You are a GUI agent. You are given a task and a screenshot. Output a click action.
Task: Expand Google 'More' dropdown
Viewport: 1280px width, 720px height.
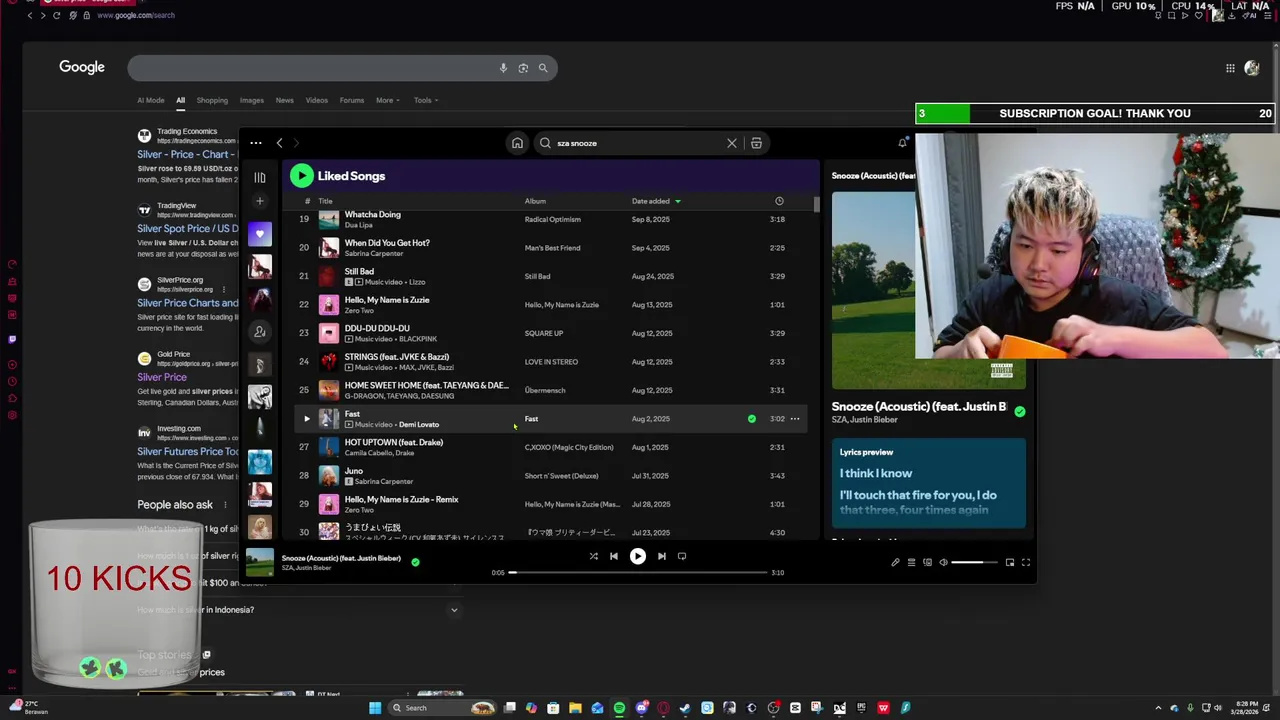[387, 100]
